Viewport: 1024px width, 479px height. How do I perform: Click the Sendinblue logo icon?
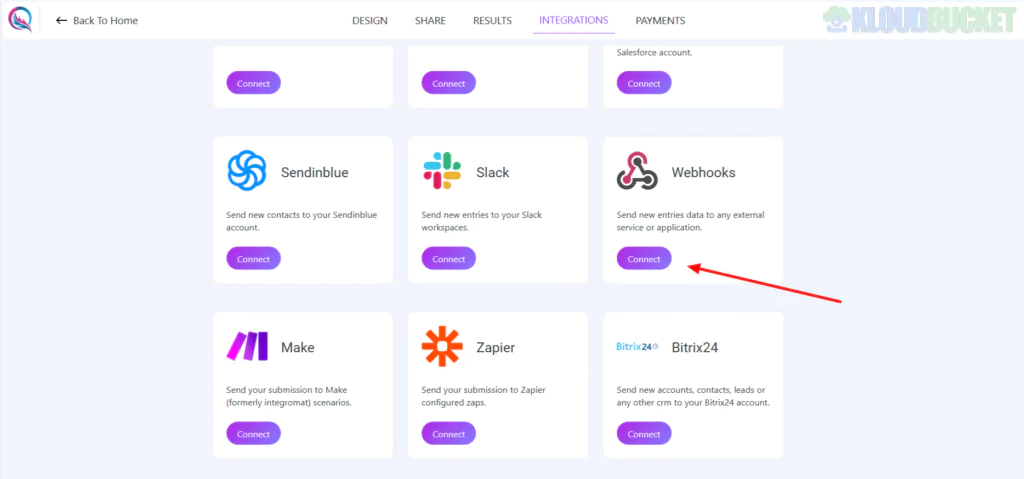247,171
